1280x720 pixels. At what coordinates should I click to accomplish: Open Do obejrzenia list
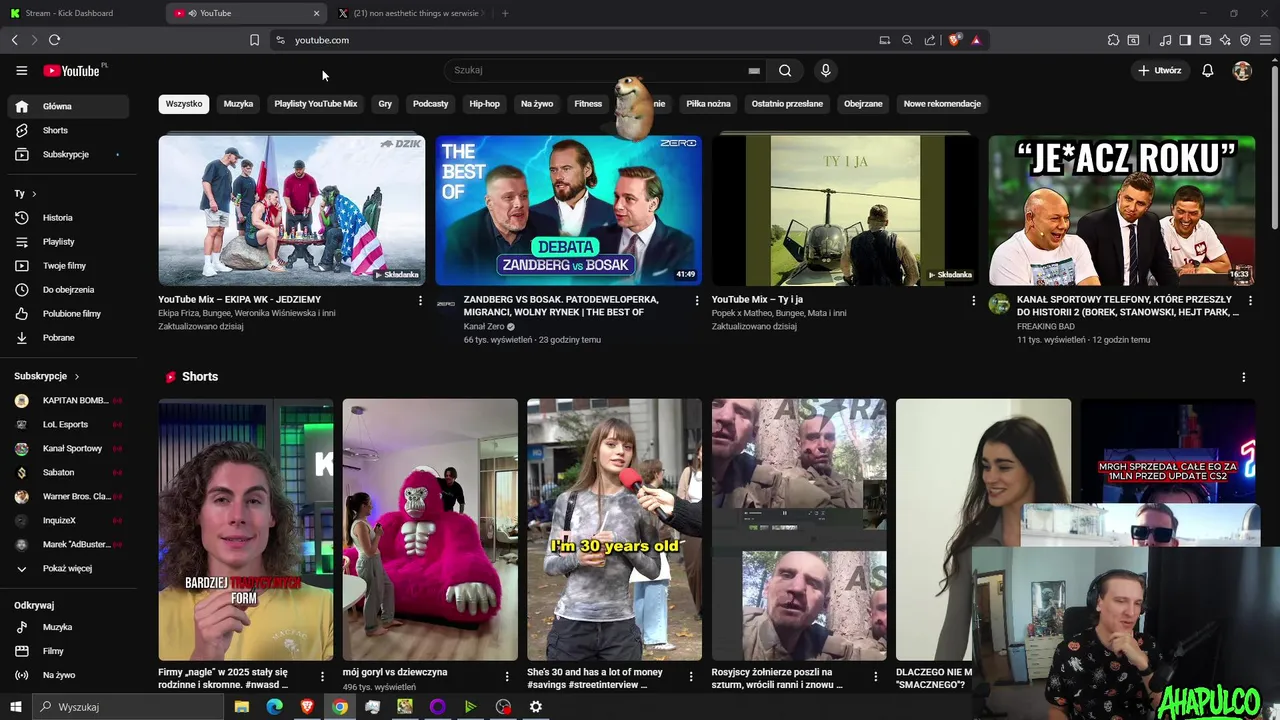(68, 289)
